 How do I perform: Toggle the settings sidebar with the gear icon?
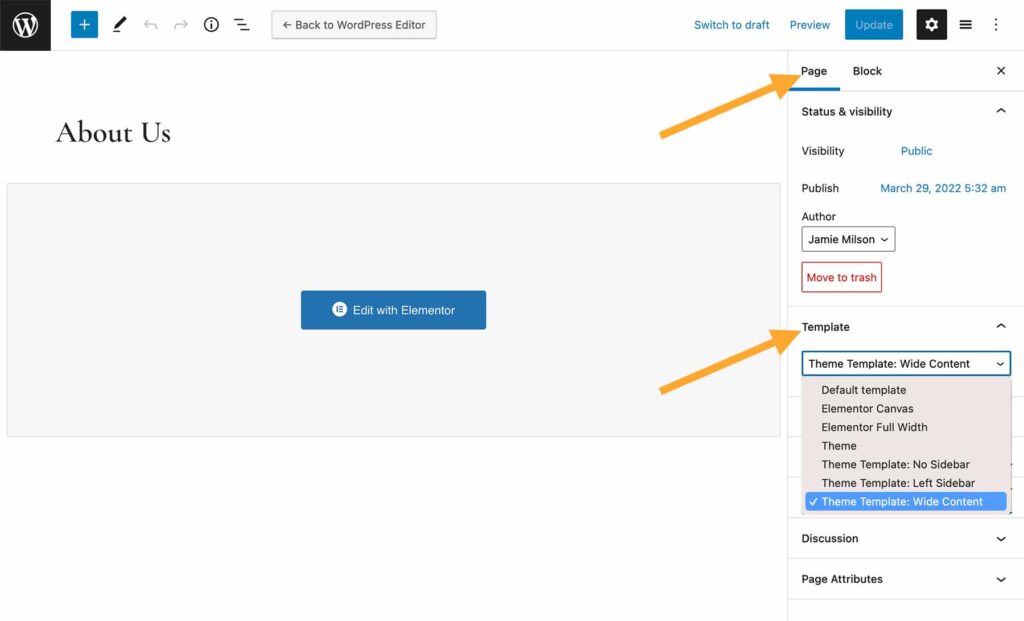coord(931,24)
